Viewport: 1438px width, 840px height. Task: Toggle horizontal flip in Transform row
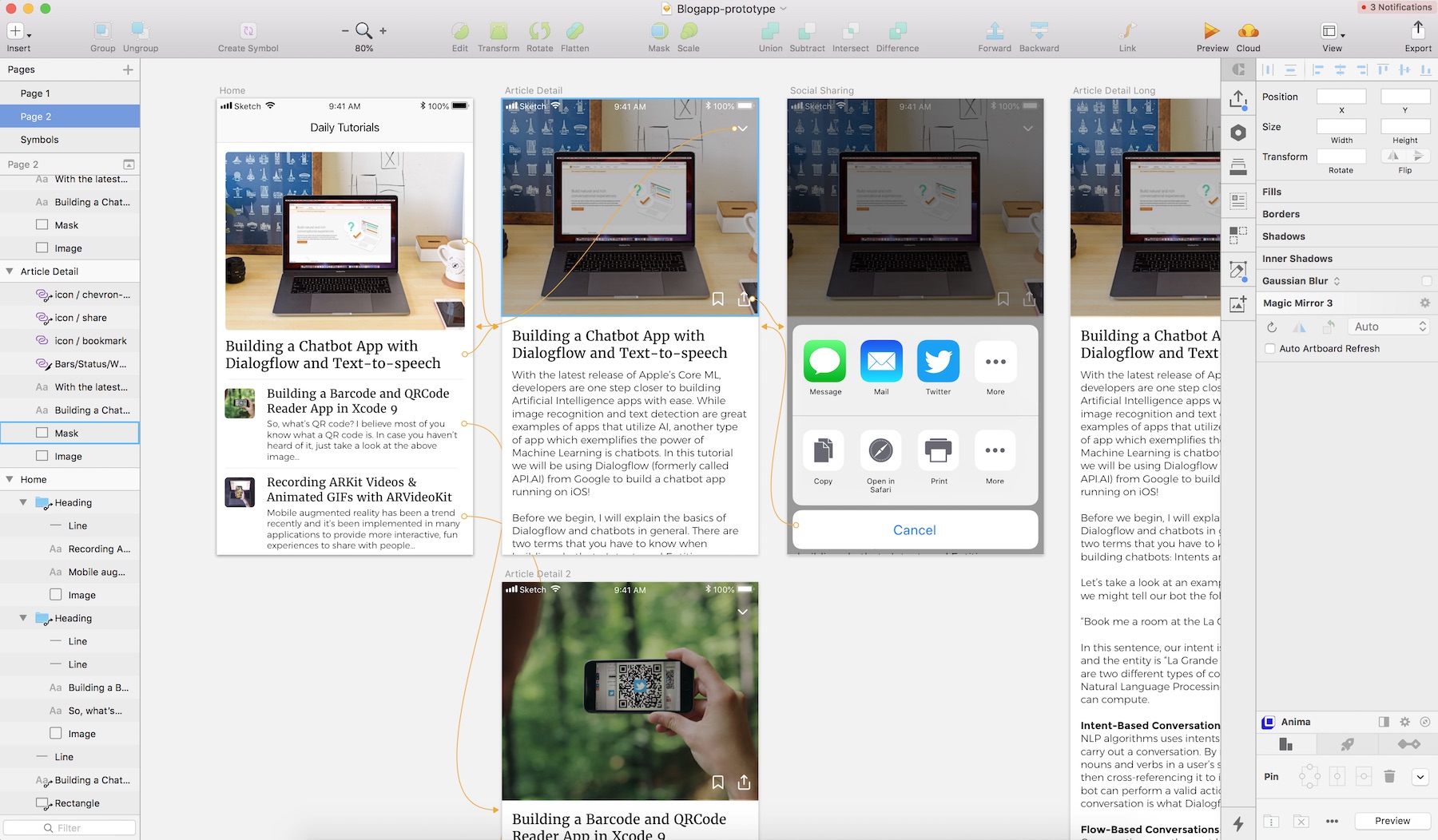(x=1393, y=157)
